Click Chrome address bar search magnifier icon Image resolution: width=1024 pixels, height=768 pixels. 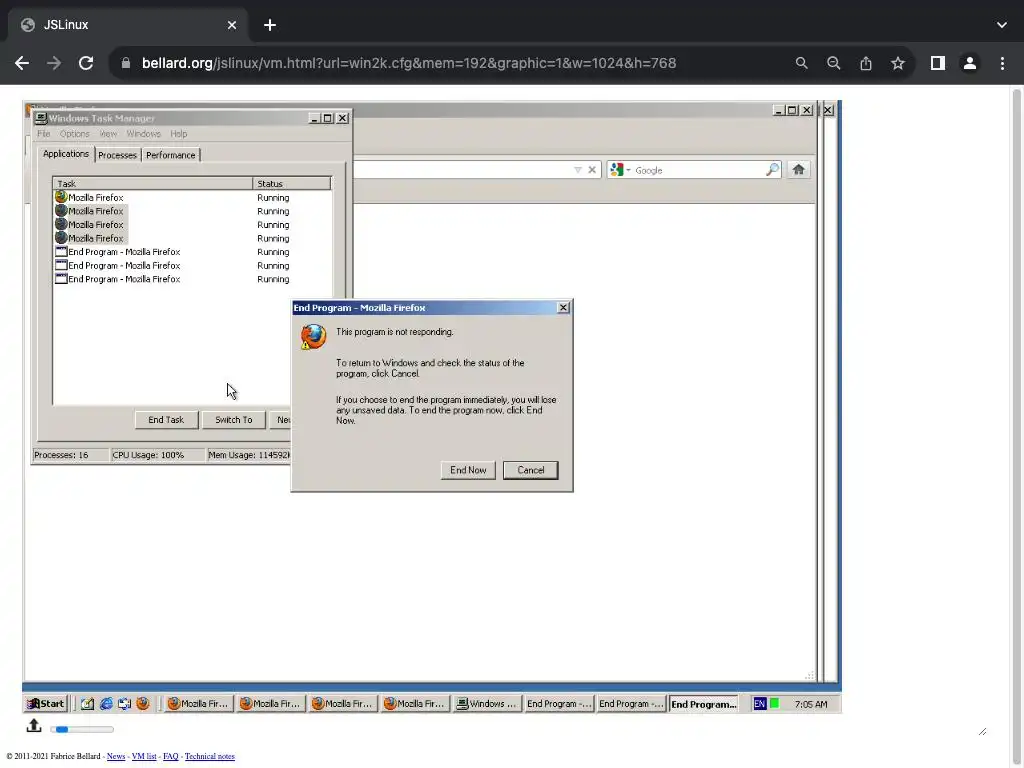pos(801,63)
